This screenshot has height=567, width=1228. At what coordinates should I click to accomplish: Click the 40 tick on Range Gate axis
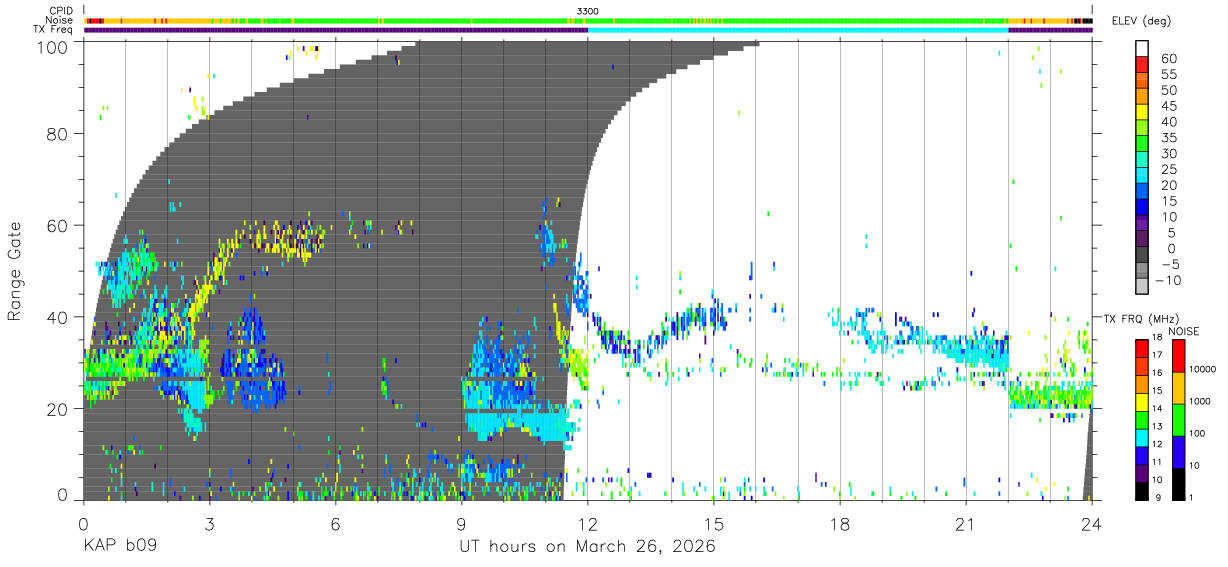click(59, 317)
